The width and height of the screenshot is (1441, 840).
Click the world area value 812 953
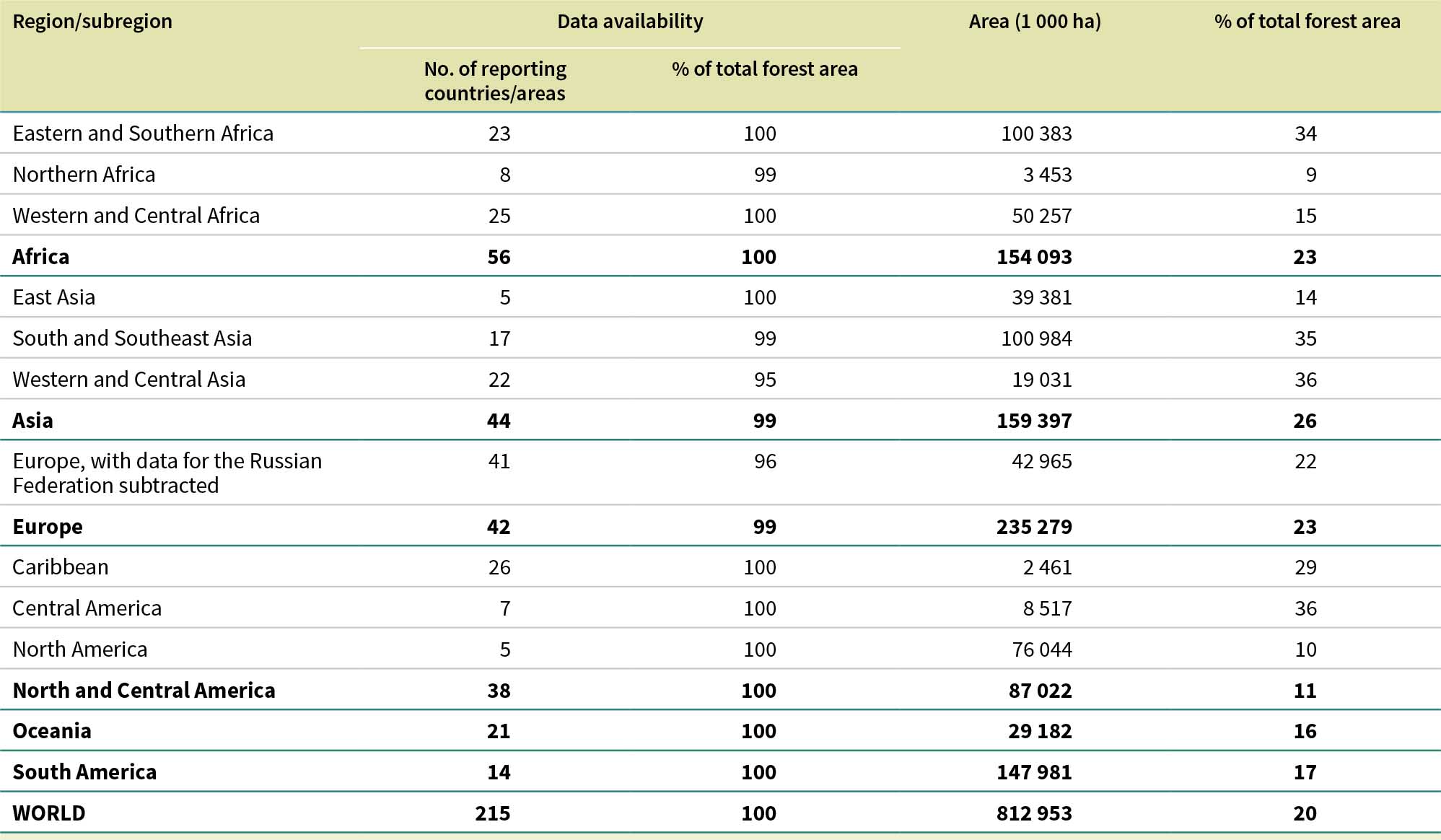point(1034,813)
